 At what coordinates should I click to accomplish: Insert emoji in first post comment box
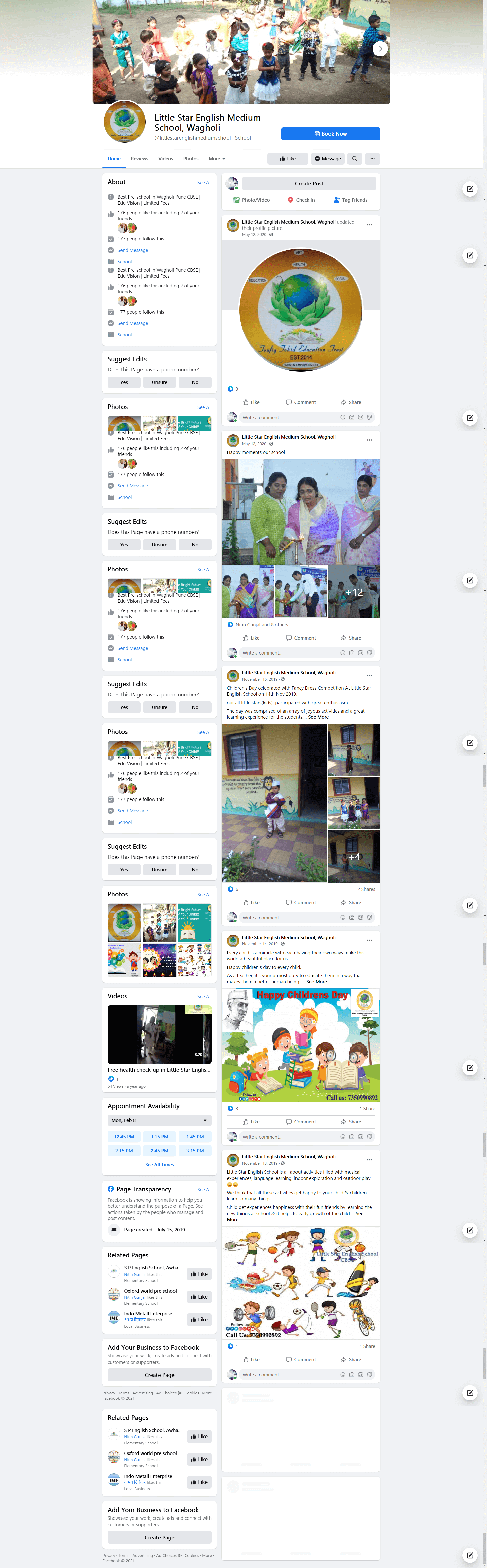click(x=343, y=418)
